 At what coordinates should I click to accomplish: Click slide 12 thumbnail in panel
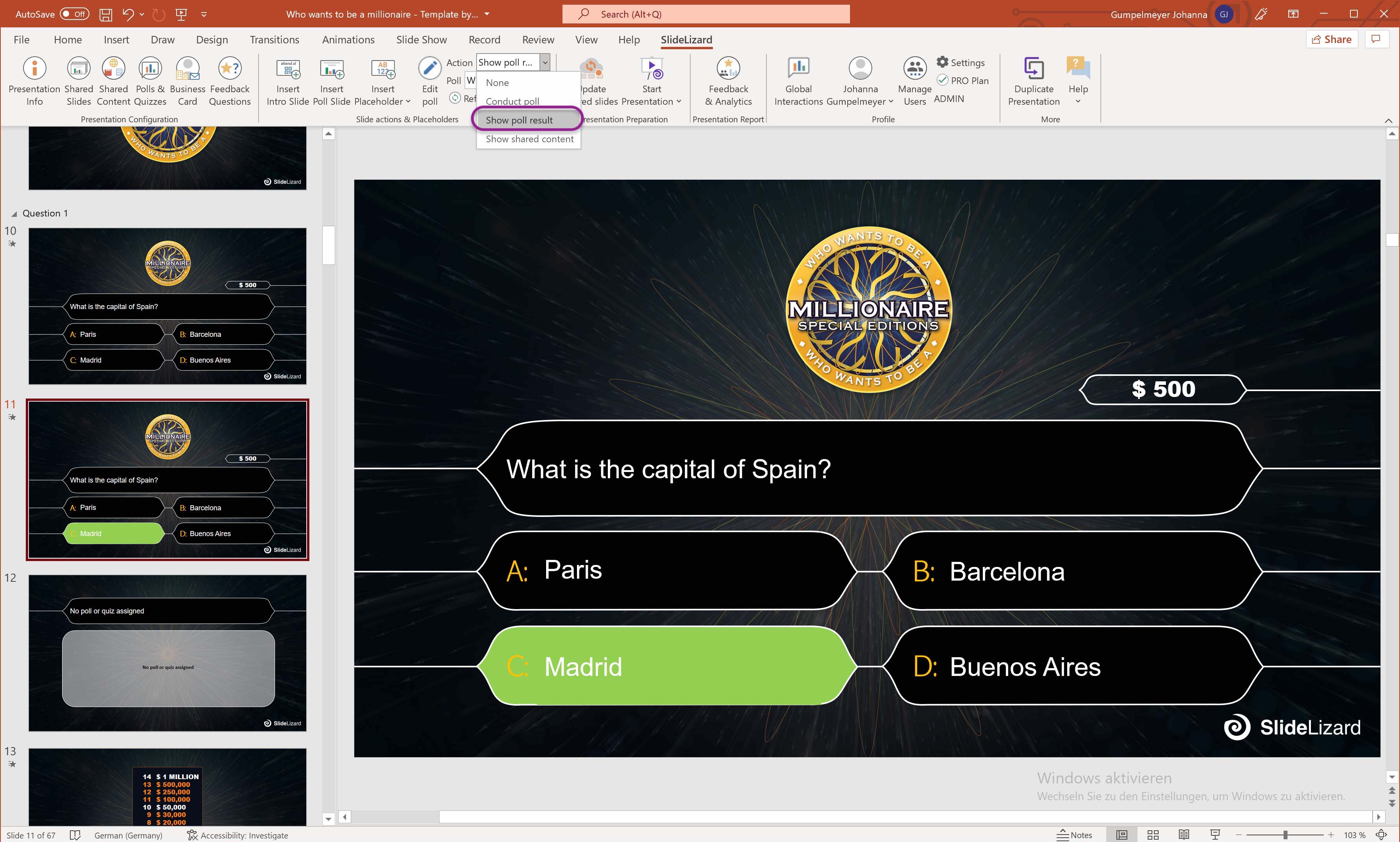167,651
